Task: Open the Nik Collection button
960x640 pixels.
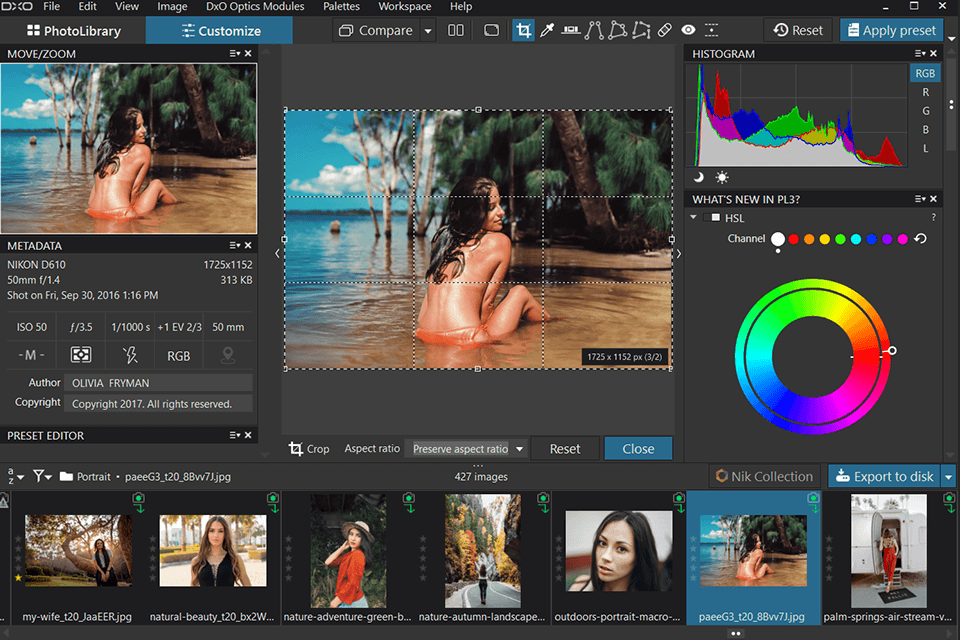Action: point(764,476)
